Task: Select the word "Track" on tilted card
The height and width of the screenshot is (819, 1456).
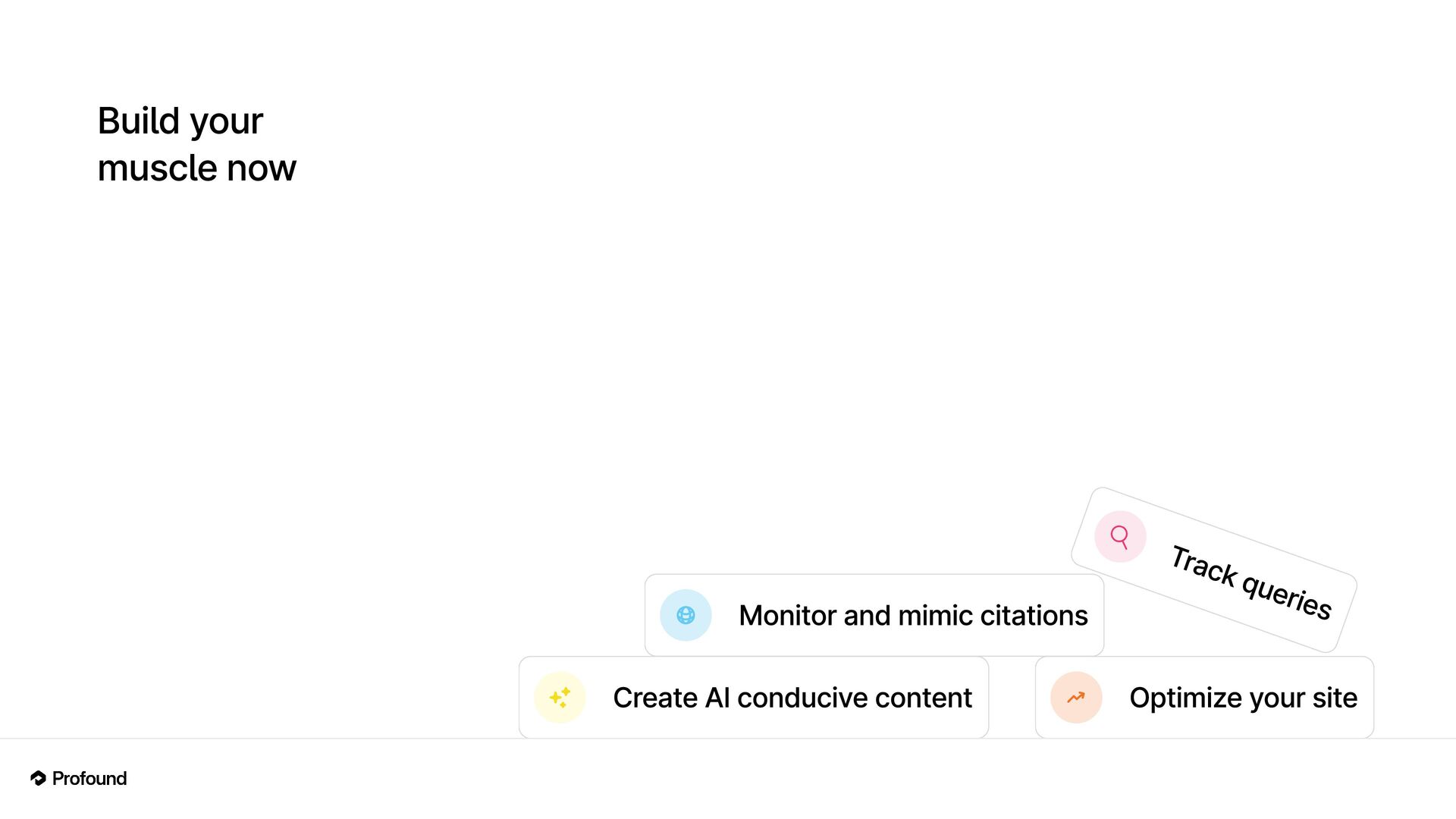Action: point(1203,566)
